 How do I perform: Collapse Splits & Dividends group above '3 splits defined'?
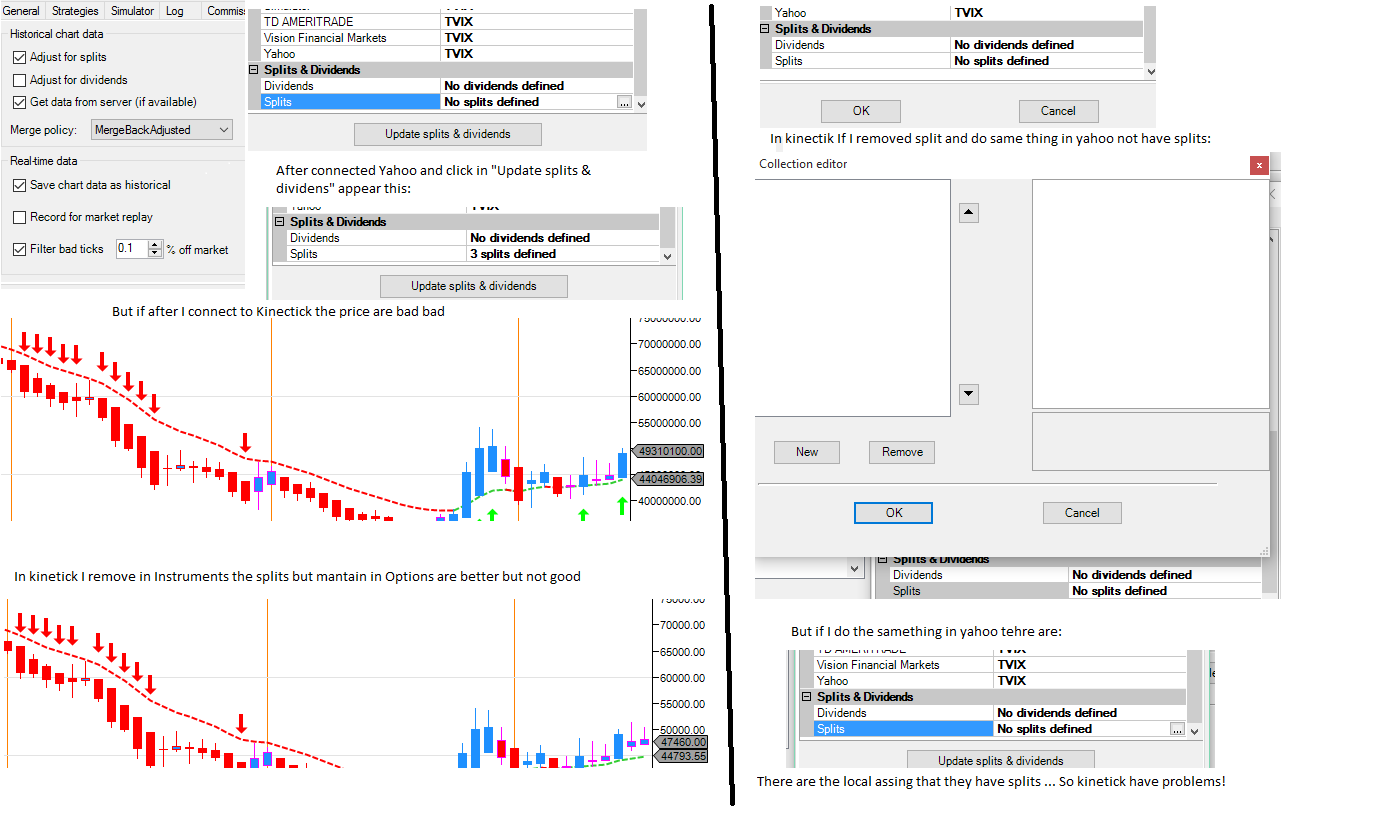tap(280, 222)
